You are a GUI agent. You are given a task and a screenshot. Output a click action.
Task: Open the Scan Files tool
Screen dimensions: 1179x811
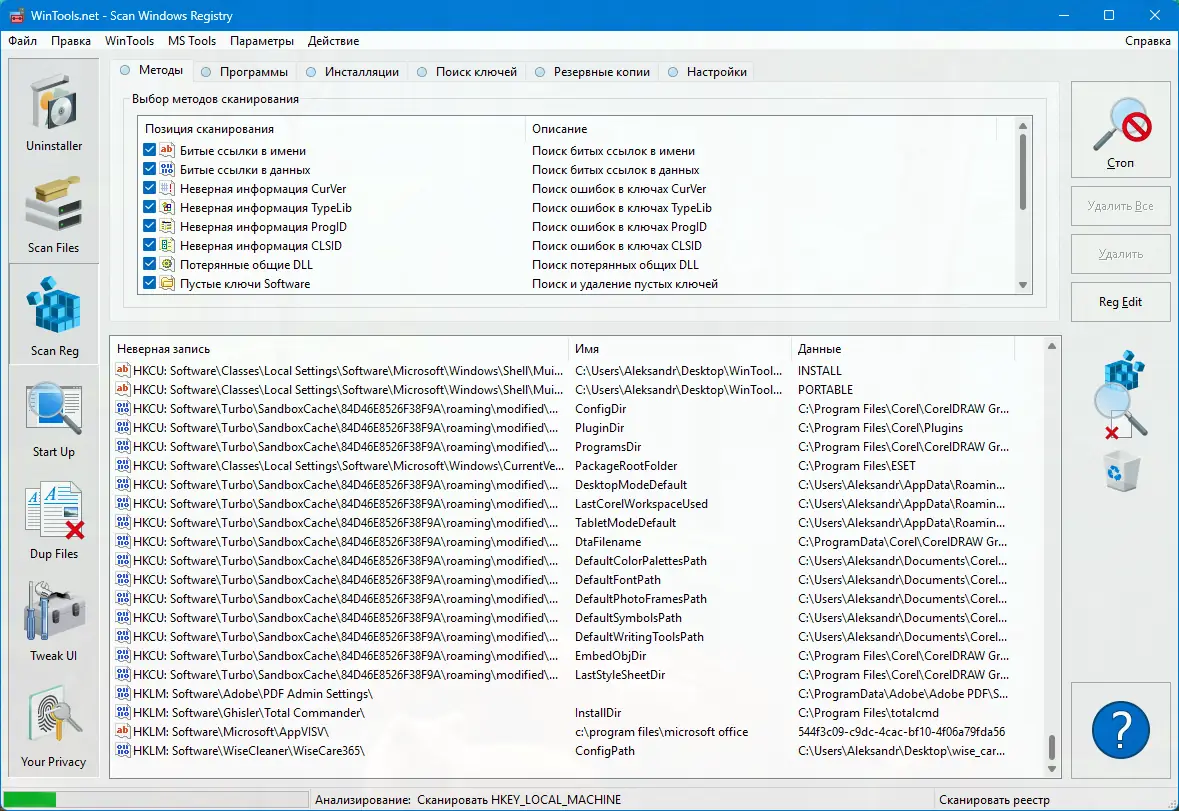(53, 212)
